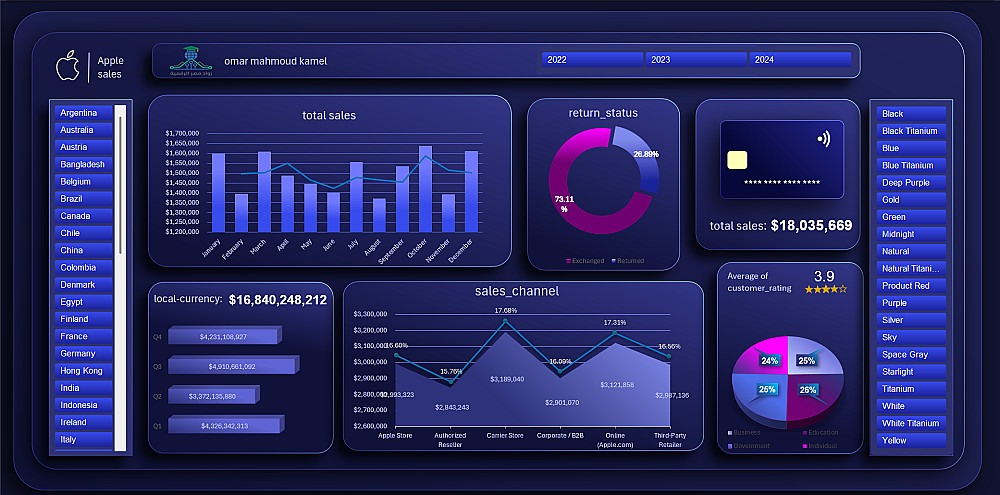Choose Black Titanium color filter

click(x=911, y=131)
